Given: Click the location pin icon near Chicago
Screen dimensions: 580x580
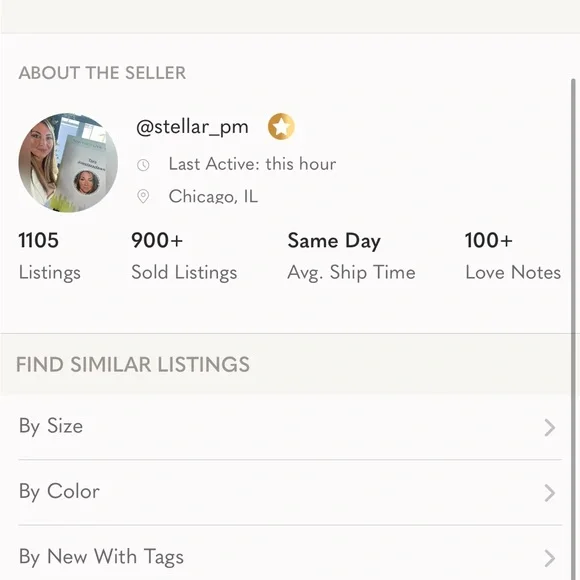Looking at the screenshot, I should pyautogui.click(x=143, y=196).
